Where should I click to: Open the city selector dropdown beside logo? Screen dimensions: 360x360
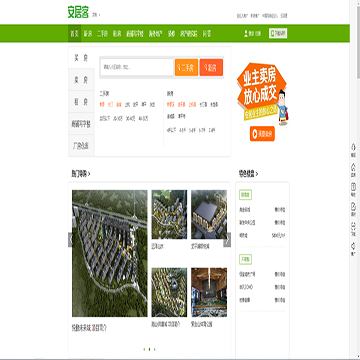[96, 15]
